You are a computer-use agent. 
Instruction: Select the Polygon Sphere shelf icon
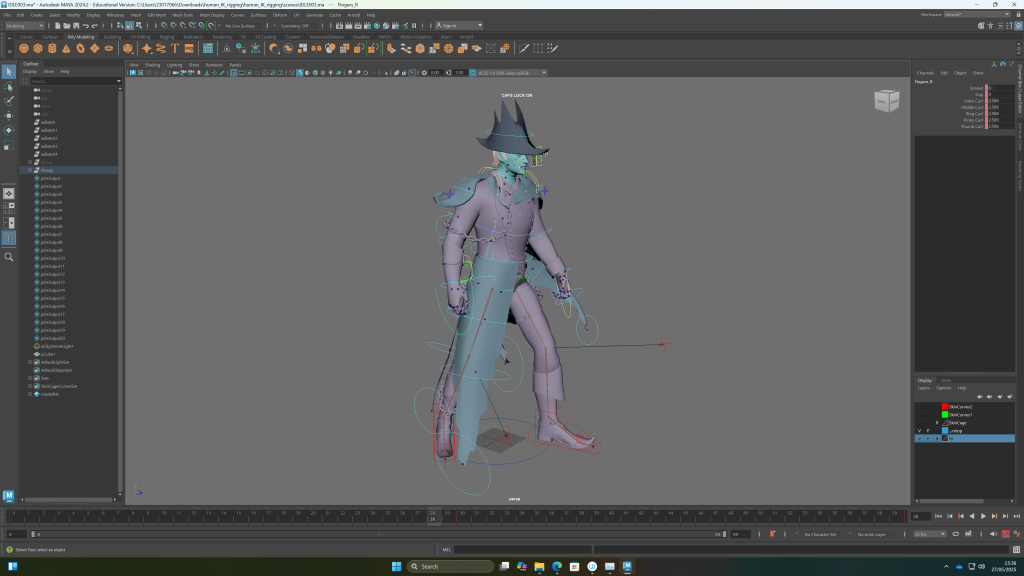click(24, 48)
